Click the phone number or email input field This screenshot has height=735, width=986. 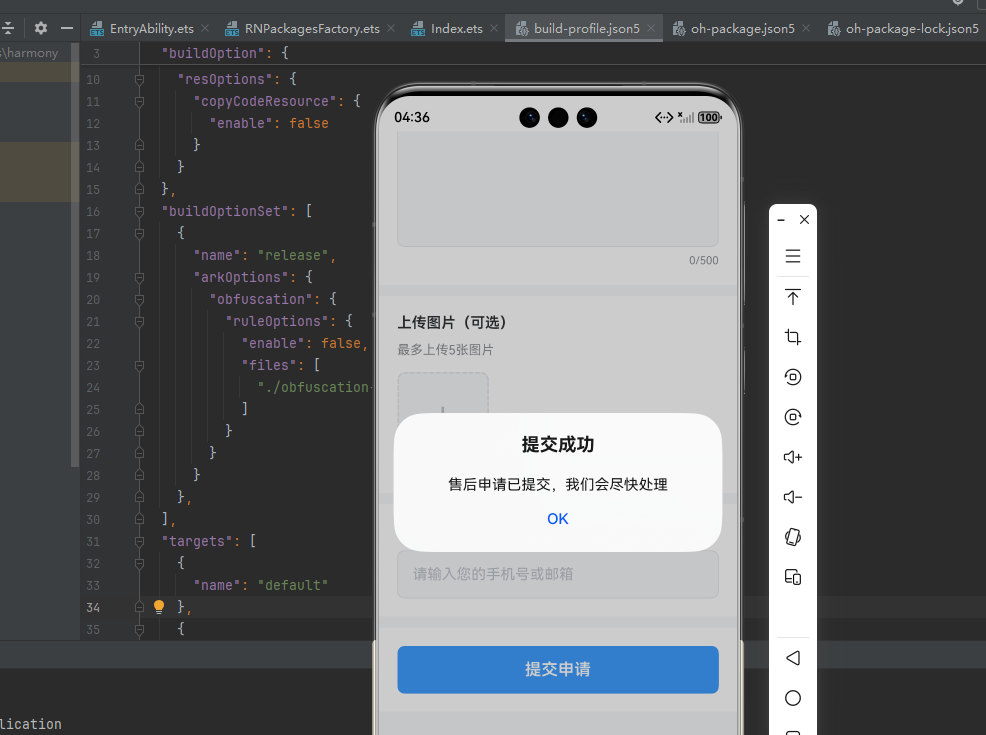pos(557,574)
